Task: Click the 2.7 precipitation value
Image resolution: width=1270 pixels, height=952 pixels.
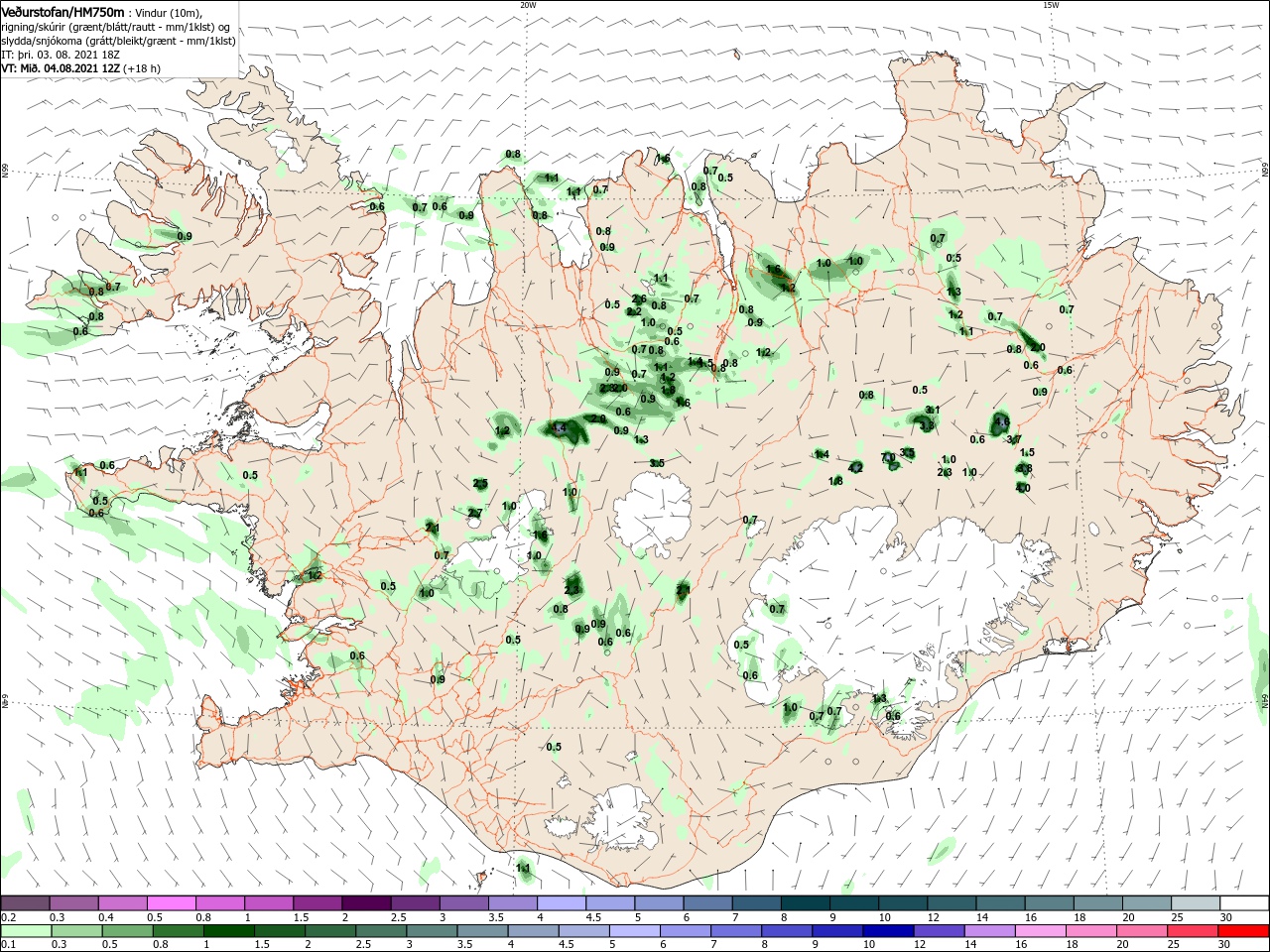Action: click(x=475, y=513)
